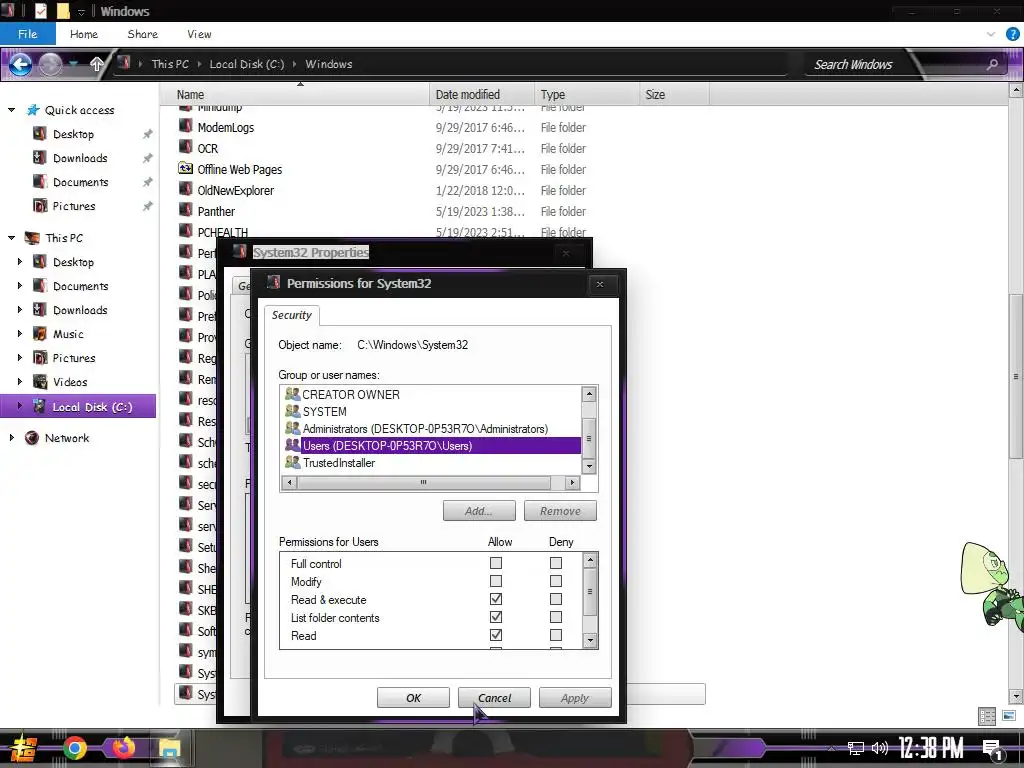Check Deny for Read permission
The image size is (1024, 768).
pos(556,635)
